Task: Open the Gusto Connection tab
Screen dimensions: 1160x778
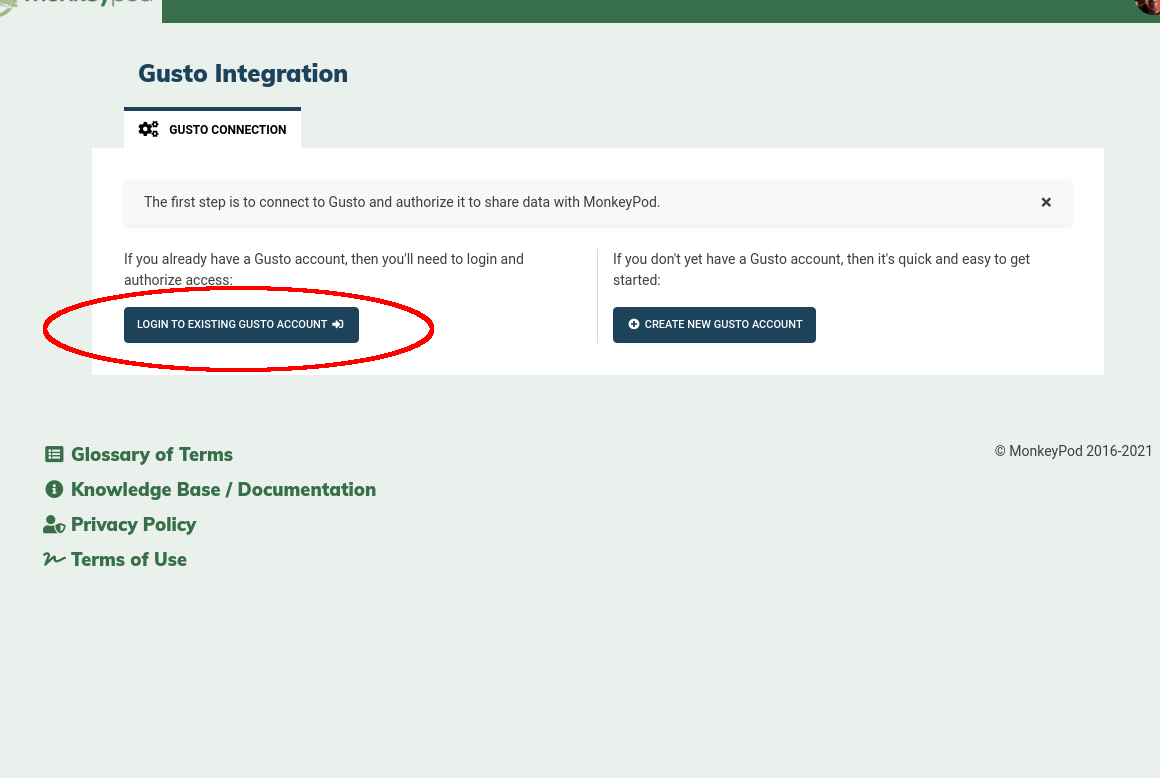Action: pos(212,129)
